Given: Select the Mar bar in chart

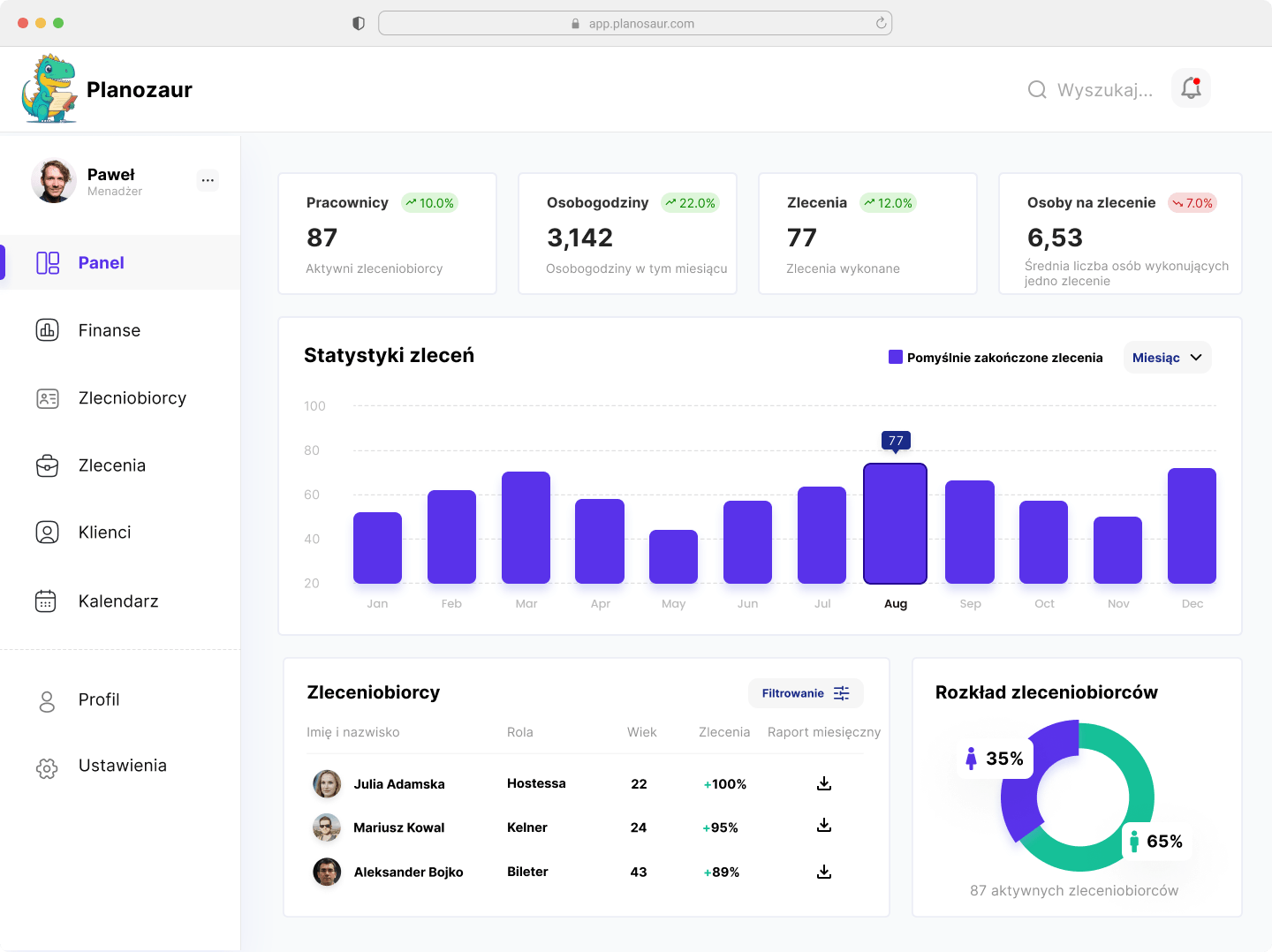Looking at the screenshot, I should [x=526, y=527].
